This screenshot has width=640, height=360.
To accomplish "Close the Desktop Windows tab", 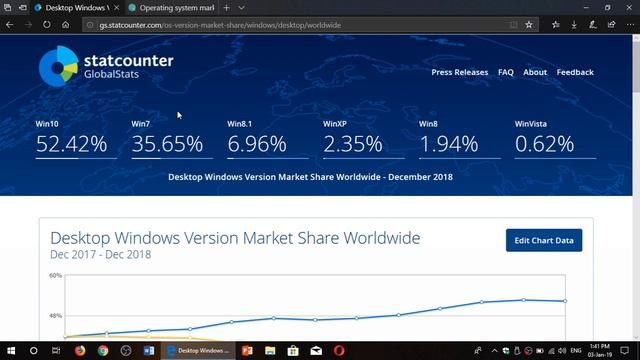I will pyautogui.click(x=117, y=7).
